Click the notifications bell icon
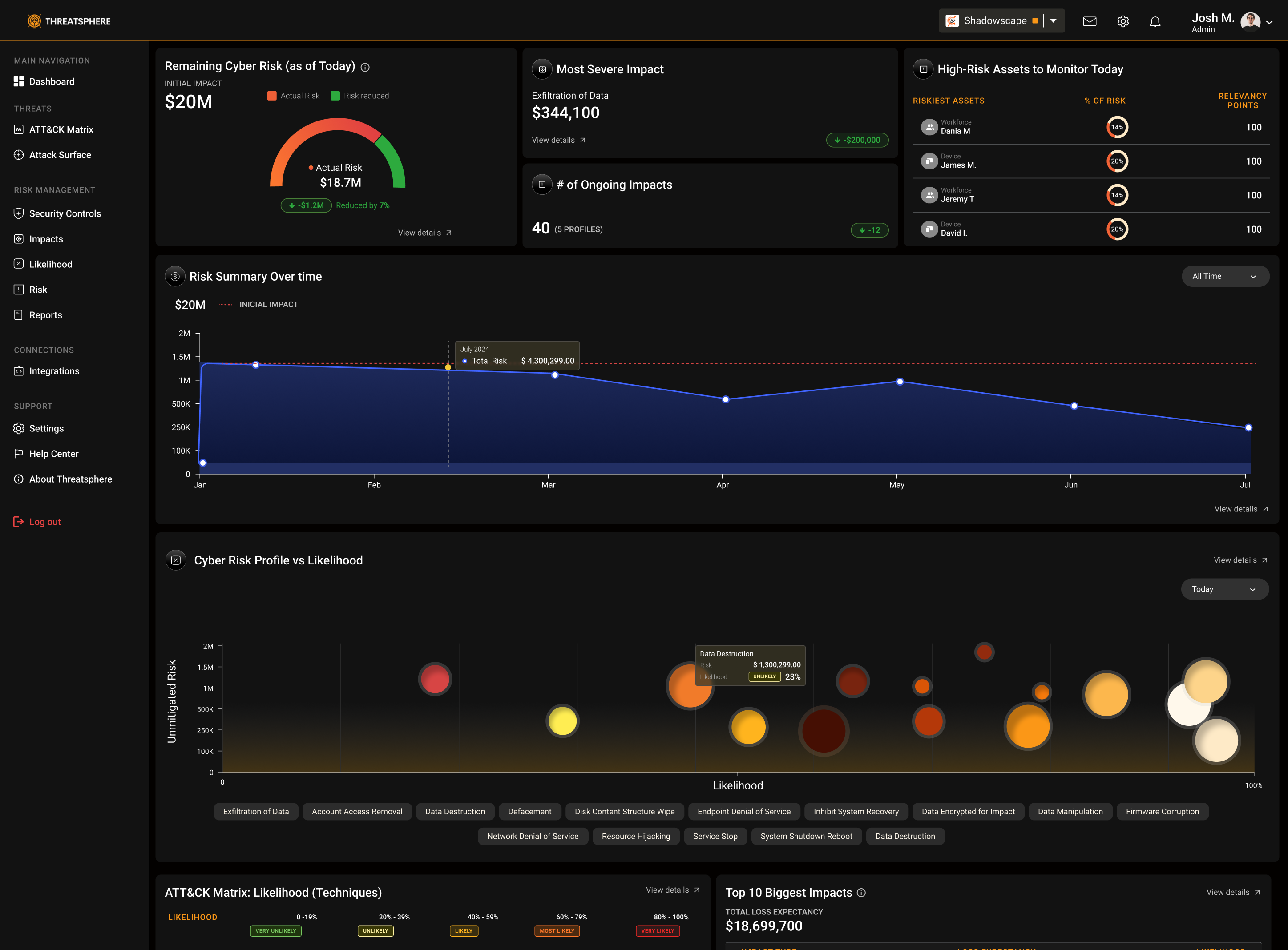Viewport: 1288px width, 950px height. coord(1155,21)
